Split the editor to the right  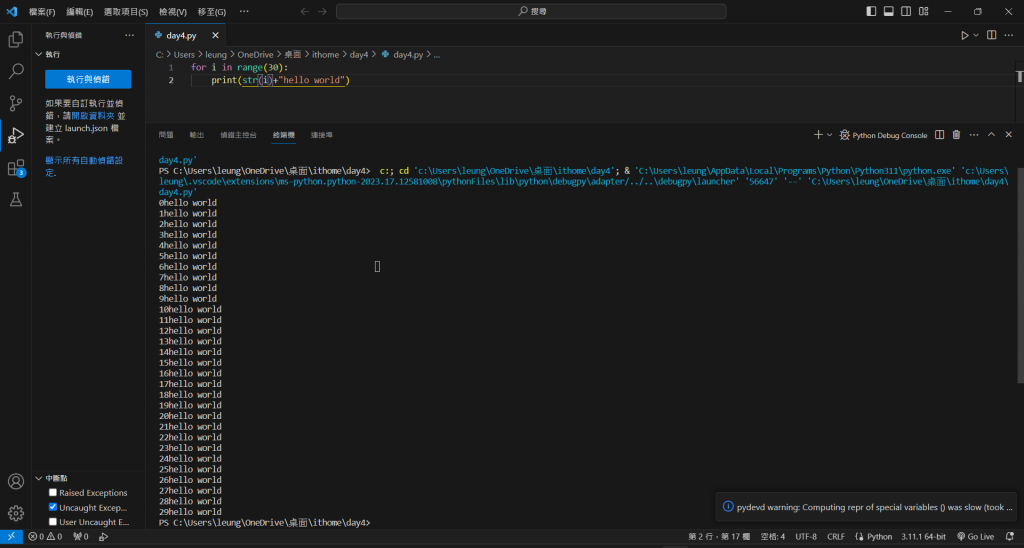pos(991,35)
